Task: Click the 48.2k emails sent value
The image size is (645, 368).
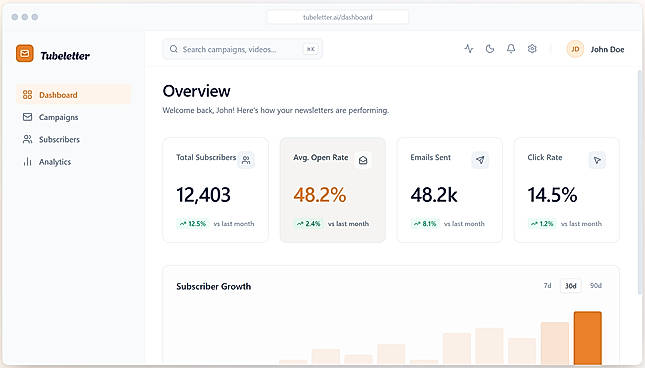Action: coord(434,195)
